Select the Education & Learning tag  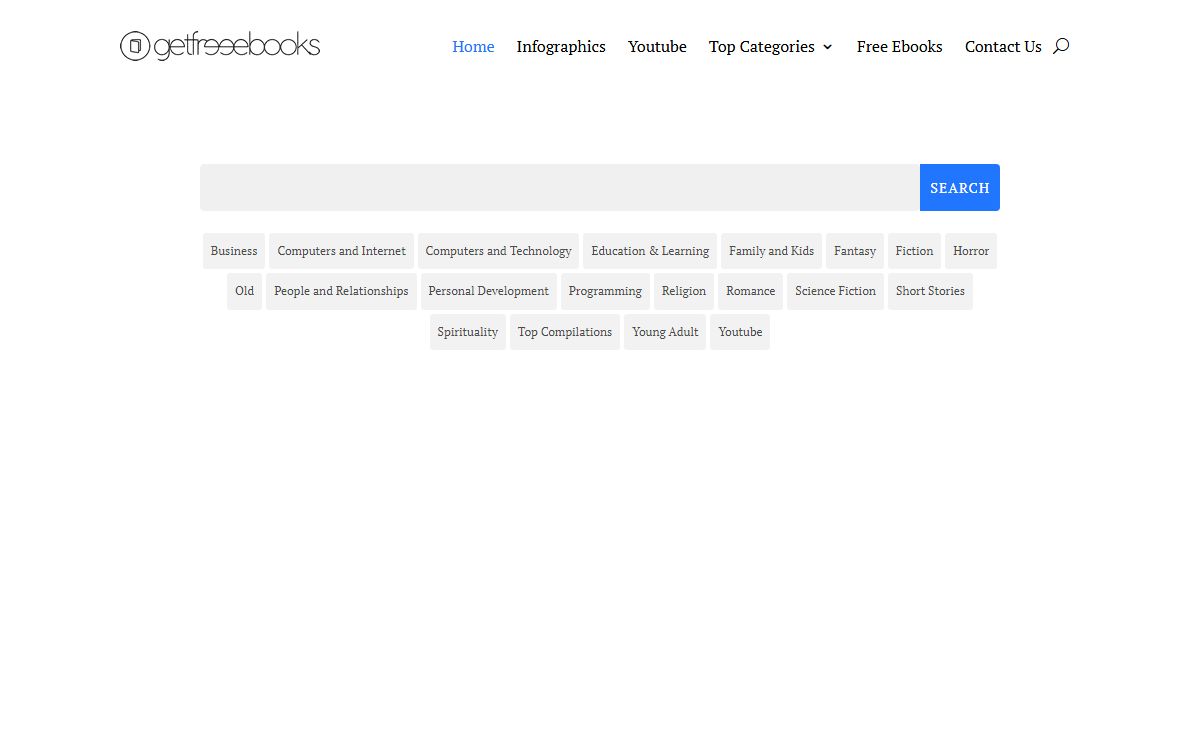[x=650, y=251]
